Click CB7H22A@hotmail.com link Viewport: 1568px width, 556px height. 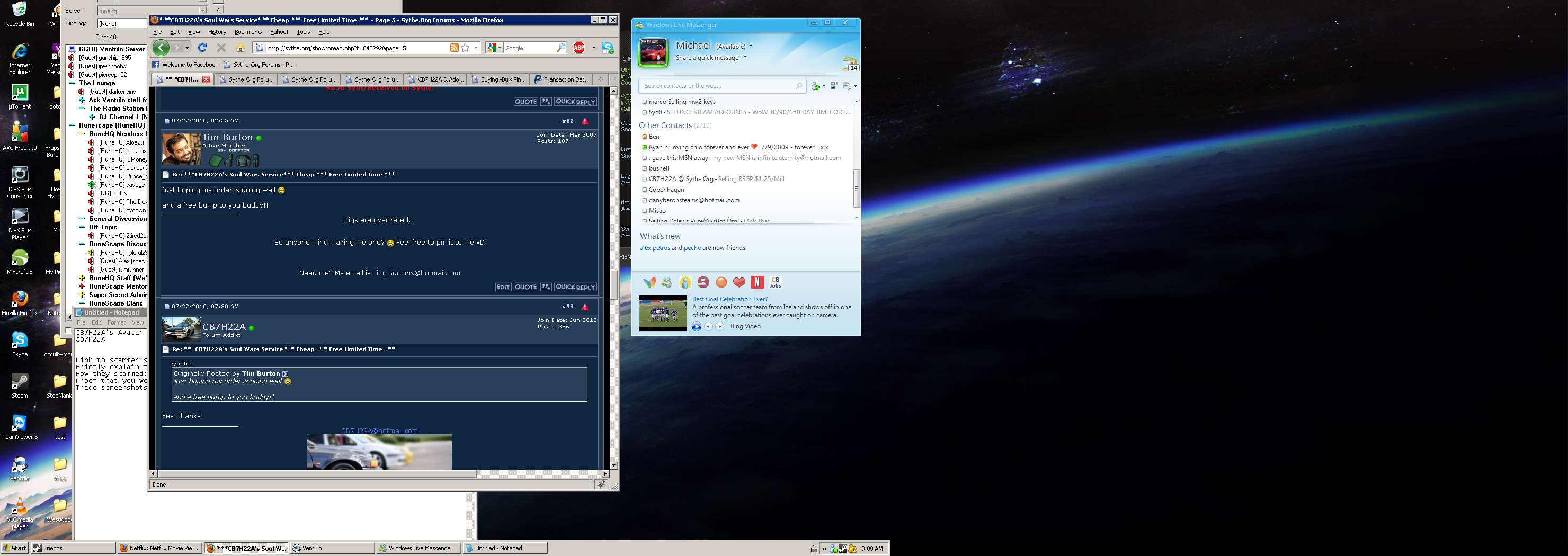(x=379, y=431)
